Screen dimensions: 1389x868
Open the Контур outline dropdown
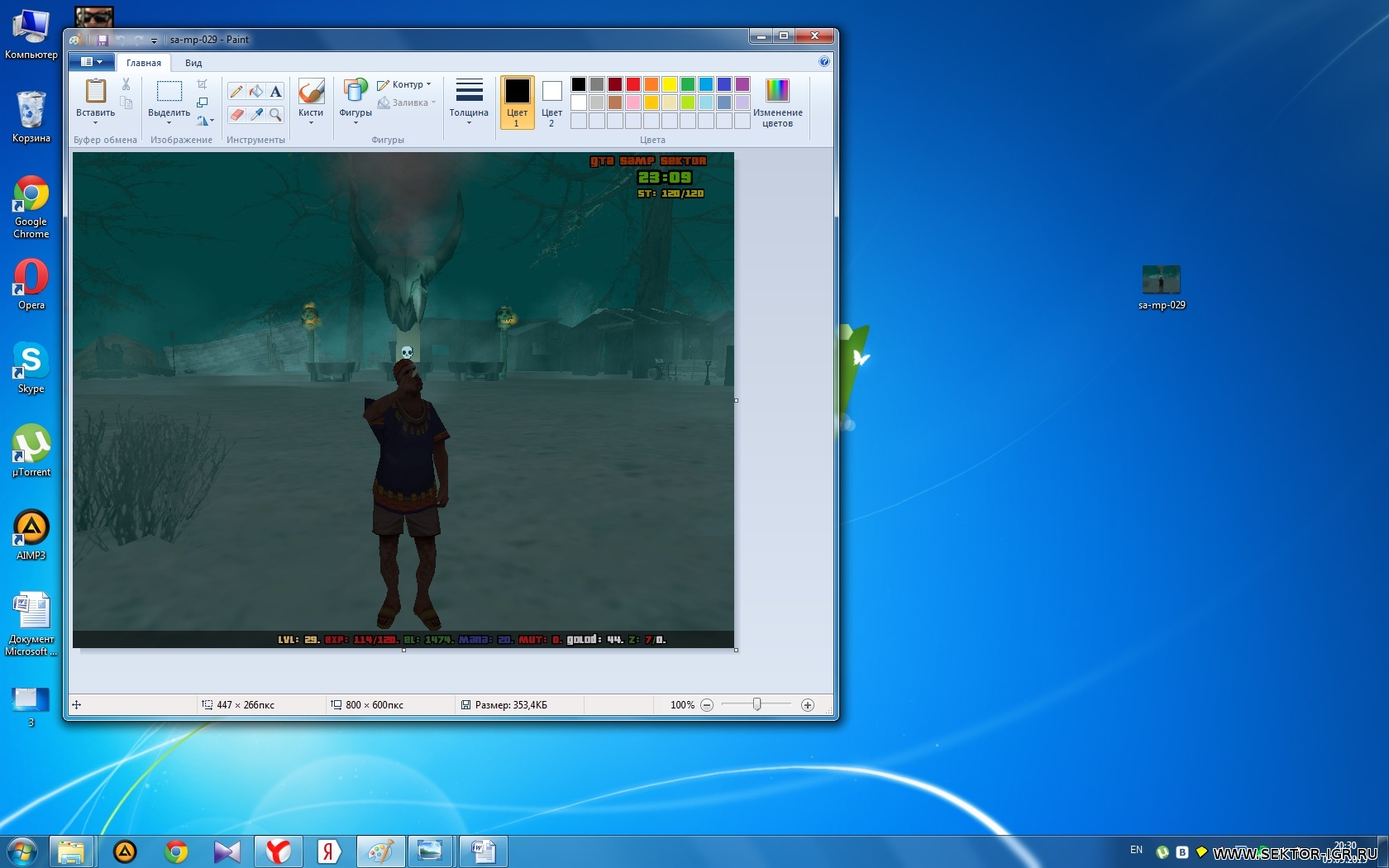pyautogui.click(x=404, y=84)
